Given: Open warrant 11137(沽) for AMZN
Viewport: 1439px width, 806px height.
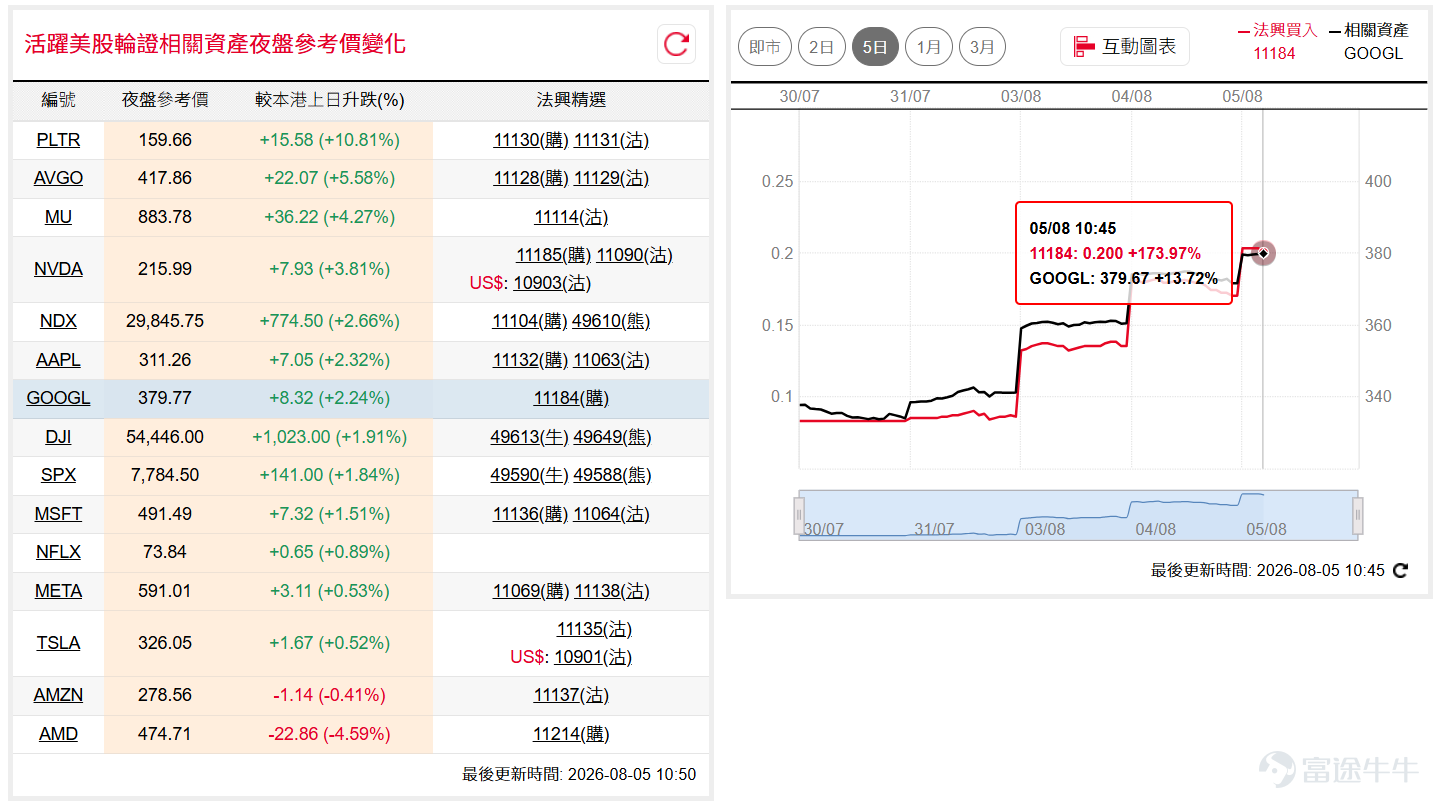Looking at the screenshot, I should point(571,695).
